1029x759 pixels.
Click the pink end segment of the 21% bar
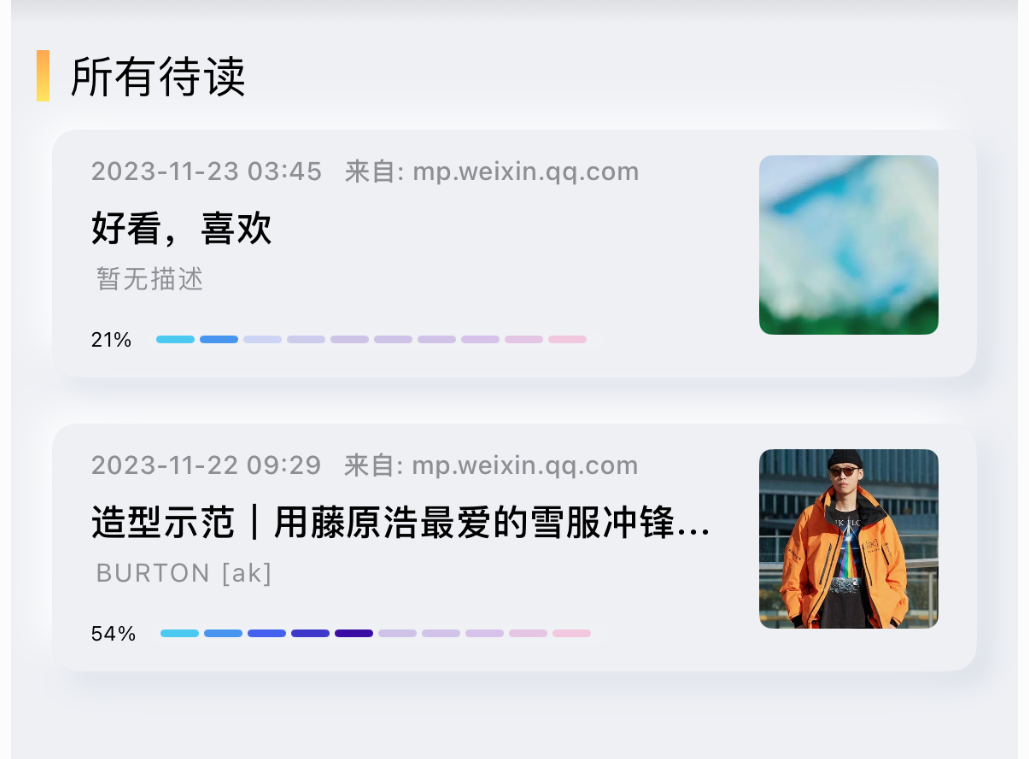click(x=567, y=339)
